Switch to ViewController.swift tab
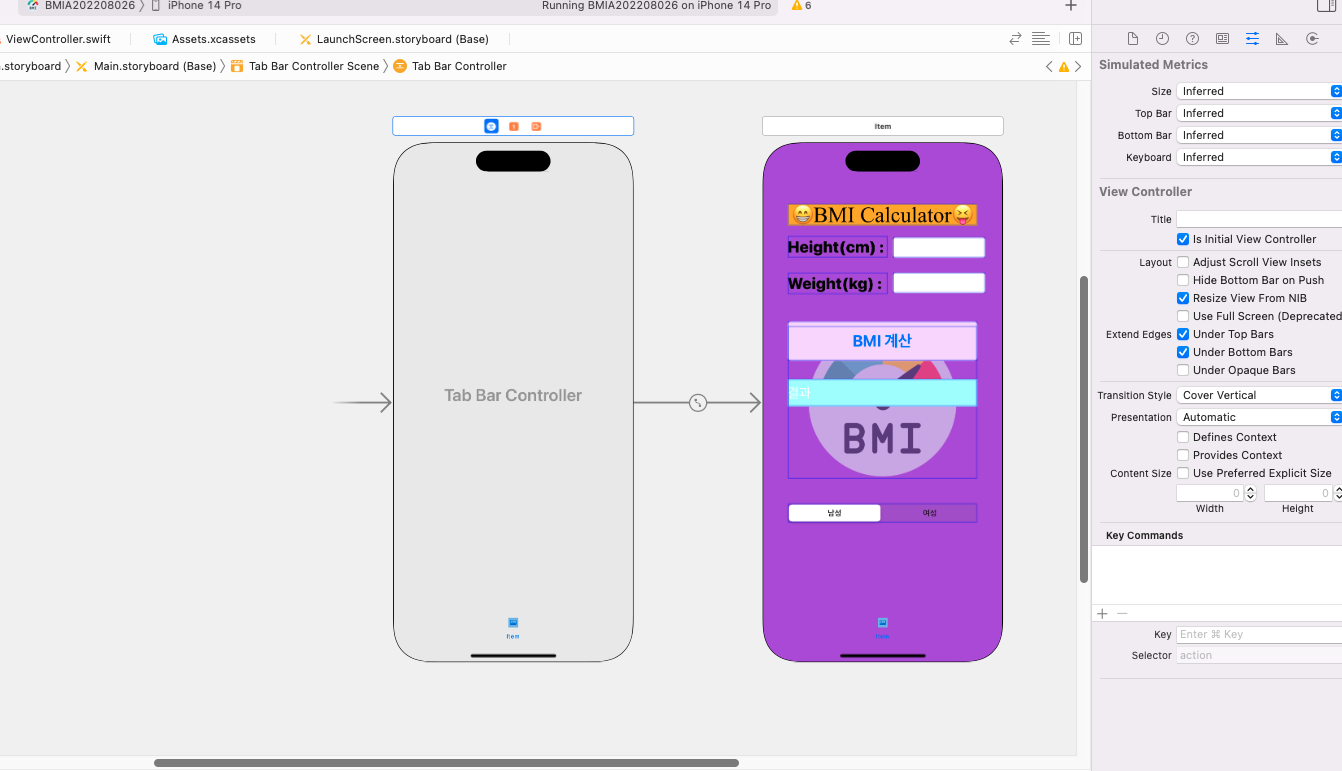 point(58,39)
